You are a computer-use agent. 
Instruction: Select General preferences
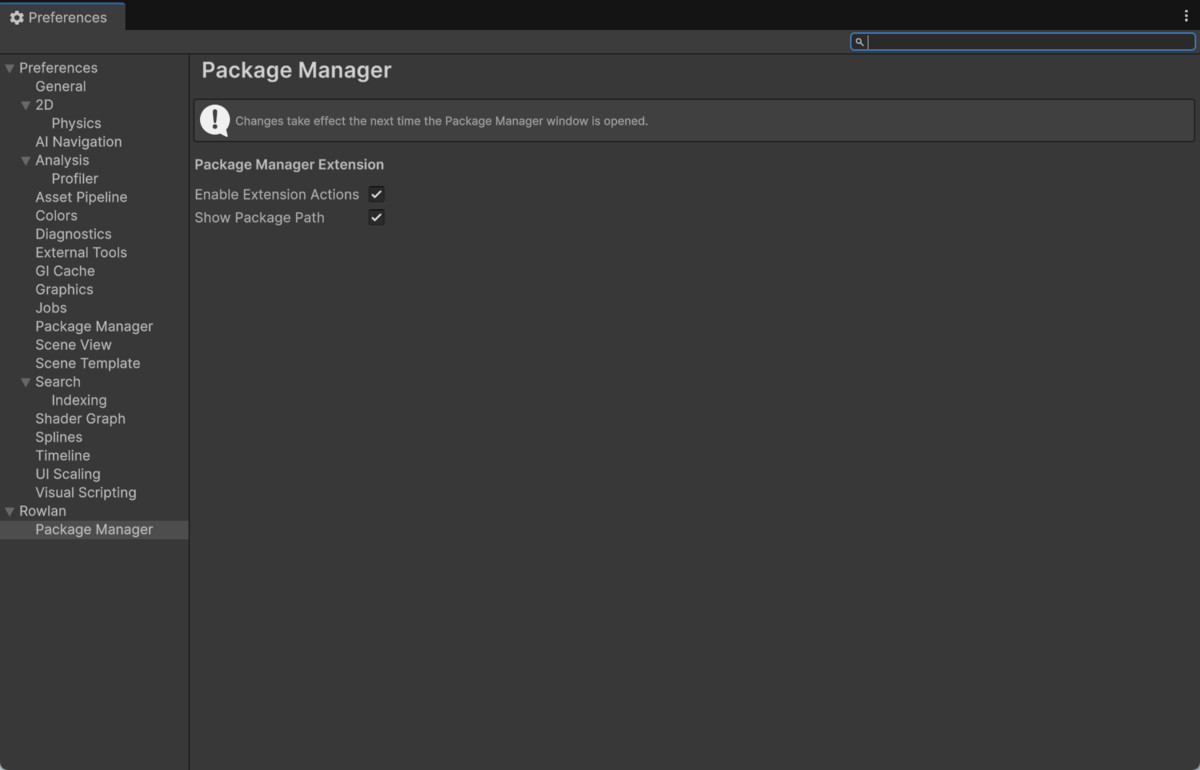tap(60, 86)
